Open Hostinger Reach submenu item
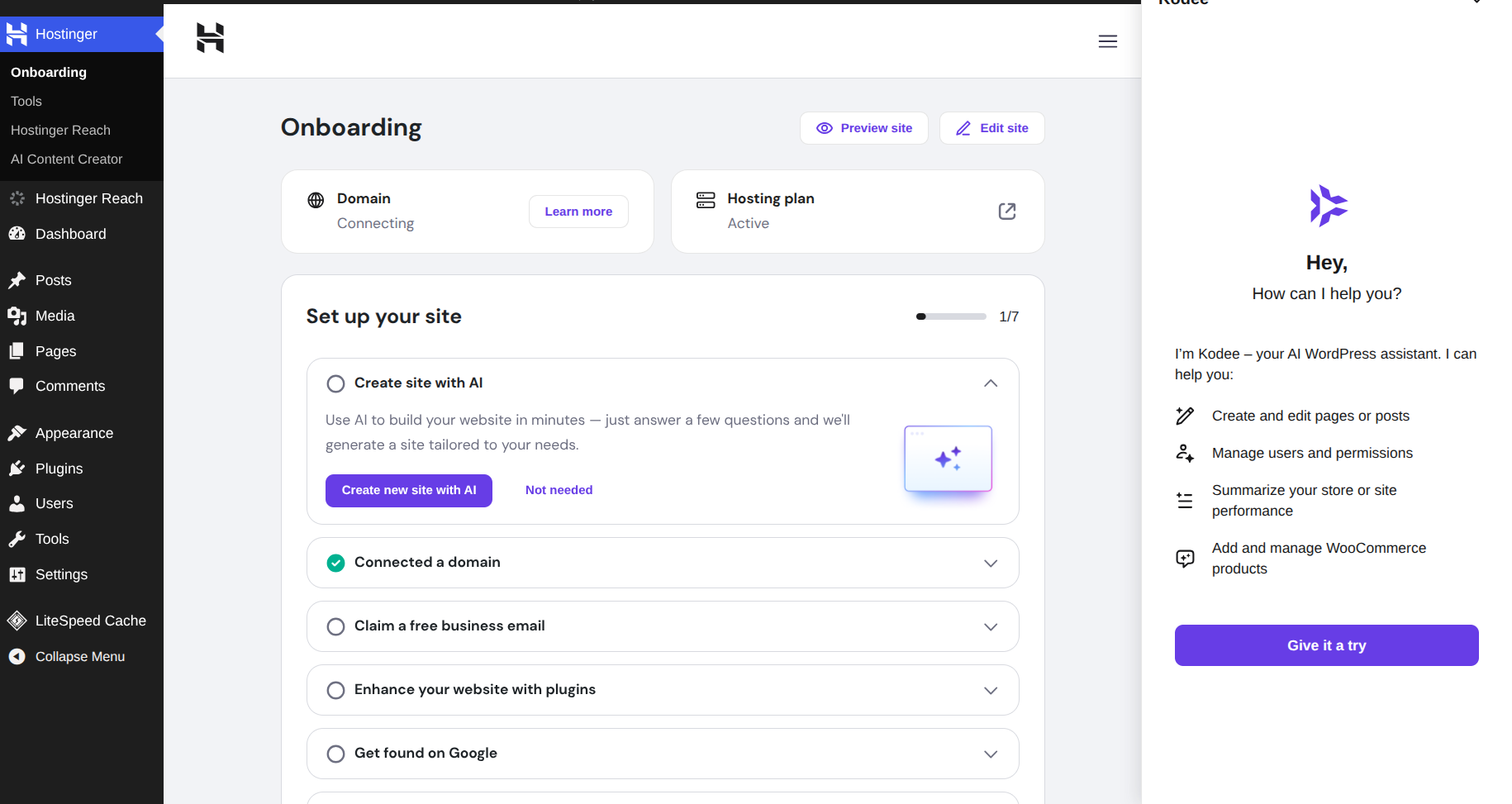Screen dimensions: 1512x804 click(x=60, y=130)
